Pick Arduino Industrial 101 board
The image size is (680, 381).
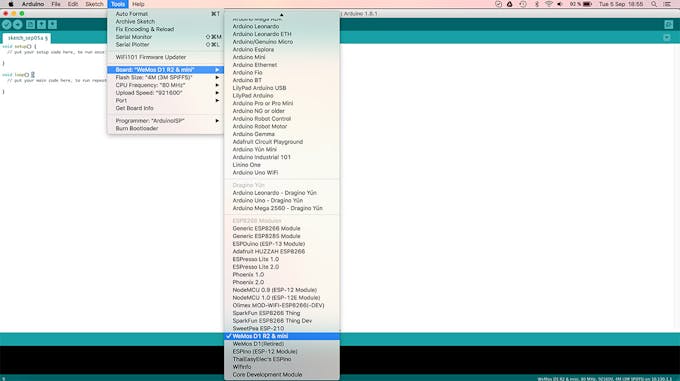pos(282,157)
